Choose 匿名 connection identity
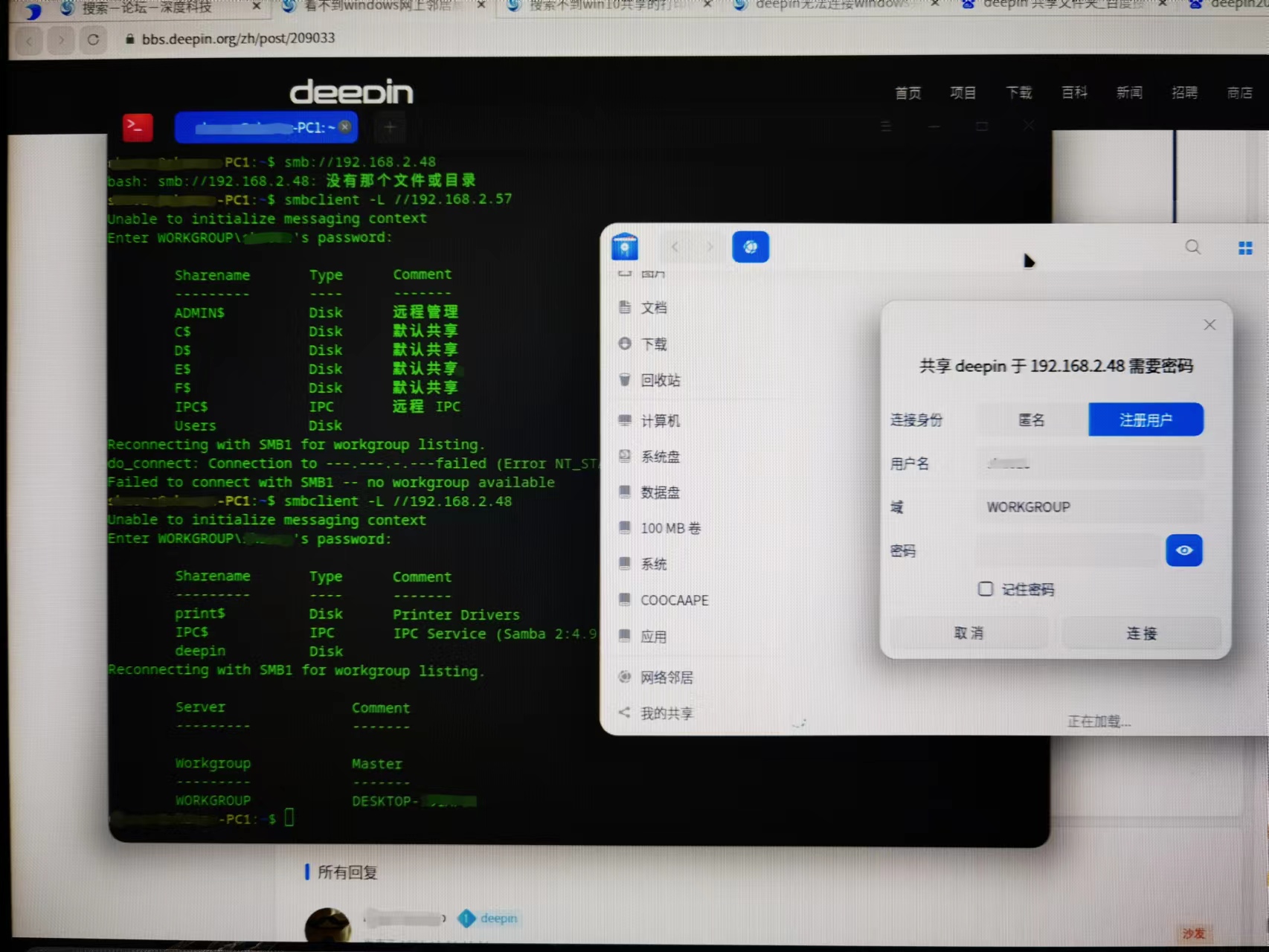The image size is (1269, 952). 1032,420
